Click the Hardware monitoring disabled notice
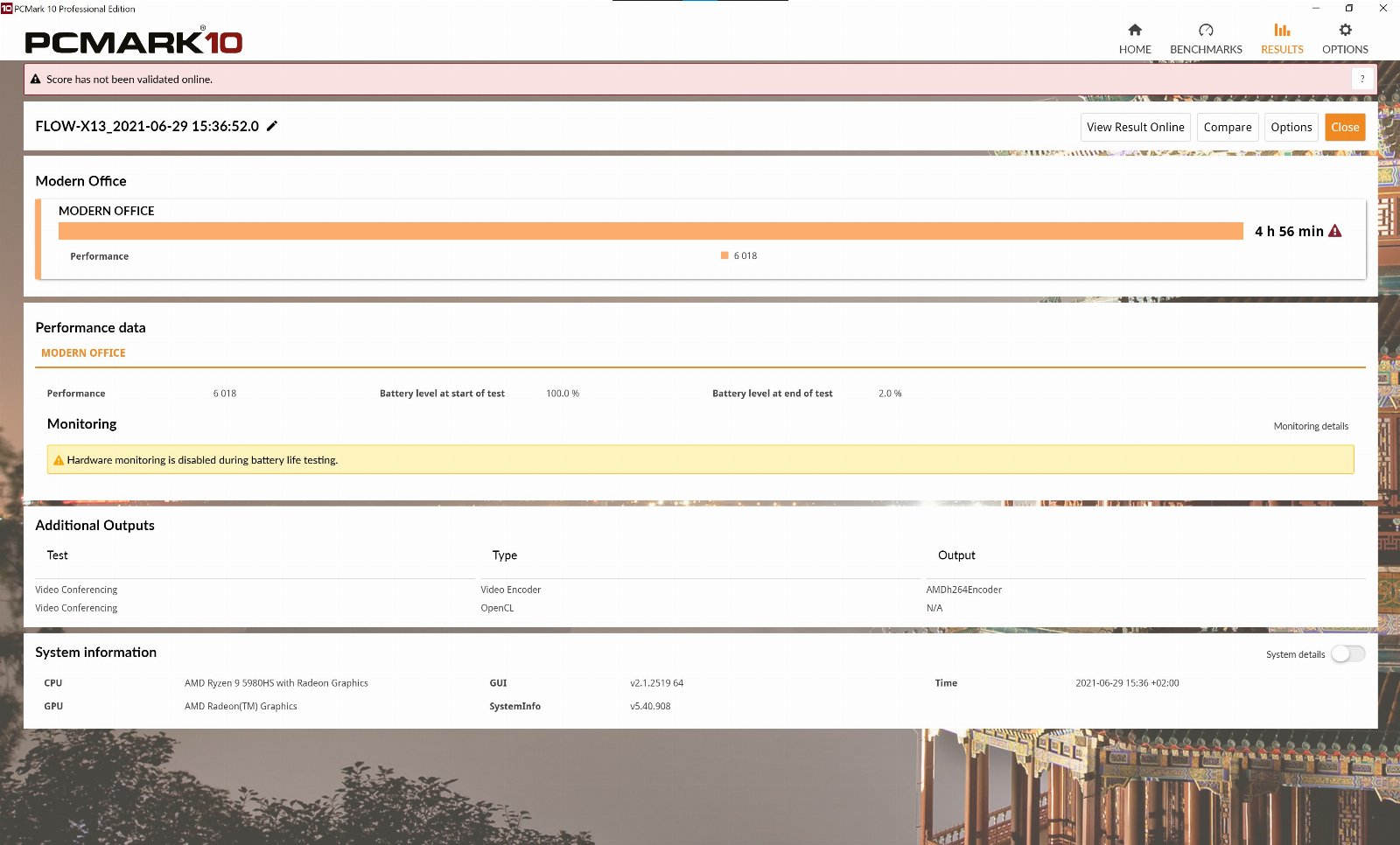The width and height of the screenshot is (1400, 845). pos(700,460)
